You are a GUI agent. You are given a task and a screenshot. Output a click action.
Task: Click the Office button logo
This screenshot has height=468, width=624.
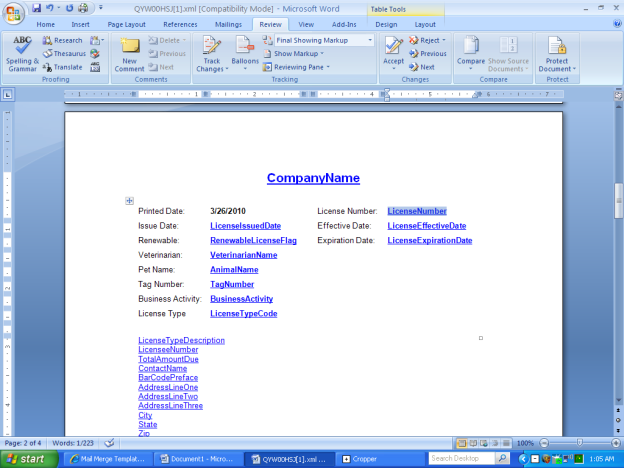click(x=13, y=12)
